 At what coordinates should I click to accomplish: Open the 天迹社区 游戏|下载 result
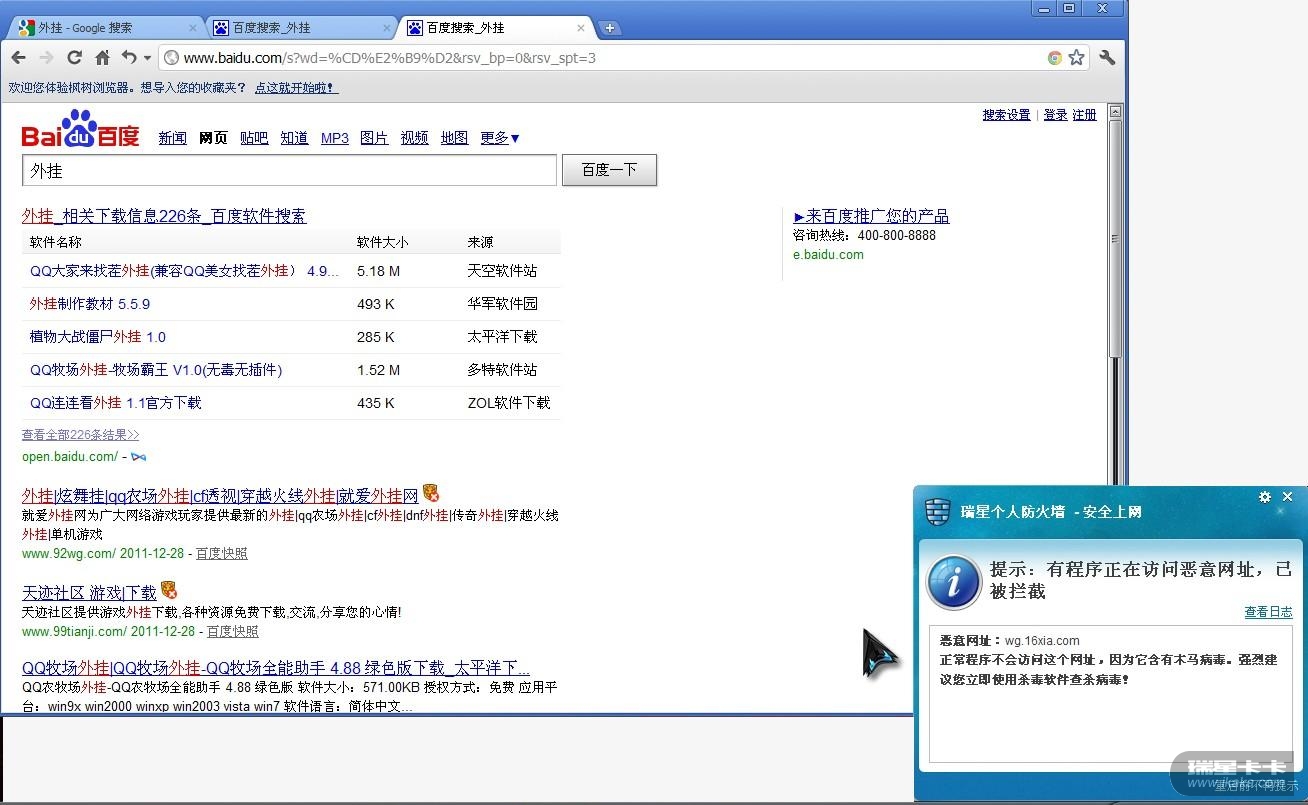pos(89,593)
